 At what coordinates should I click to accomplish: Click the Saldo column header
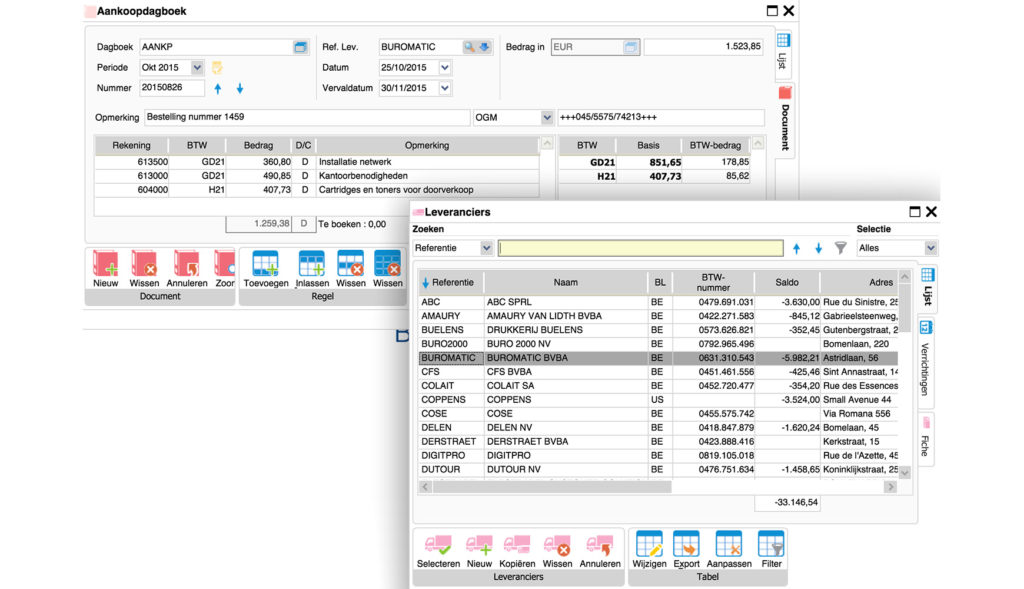click(x=787, y=283)
